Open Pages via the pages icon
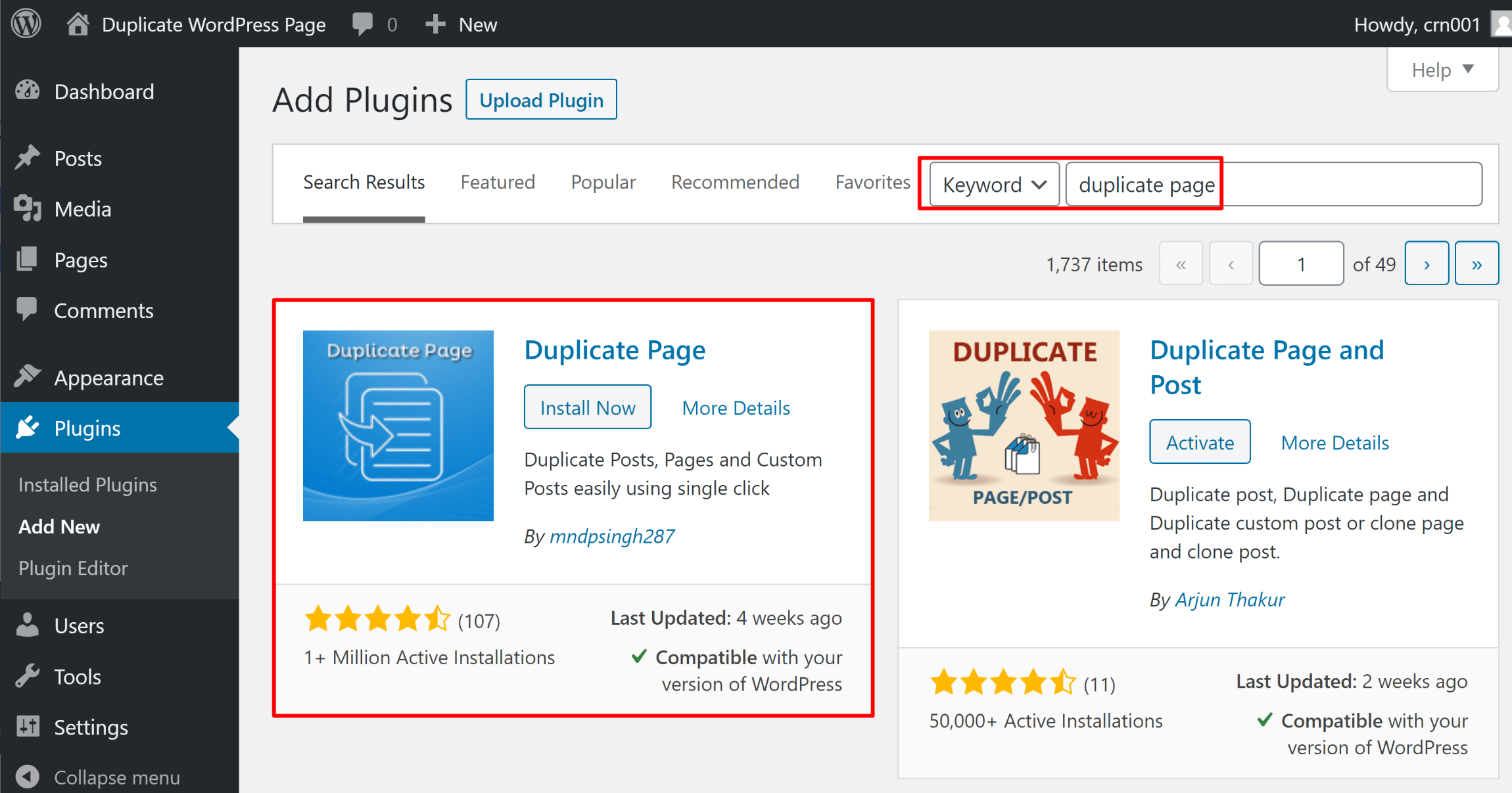This screenshot has height=793, width=1512. point(28,260)
